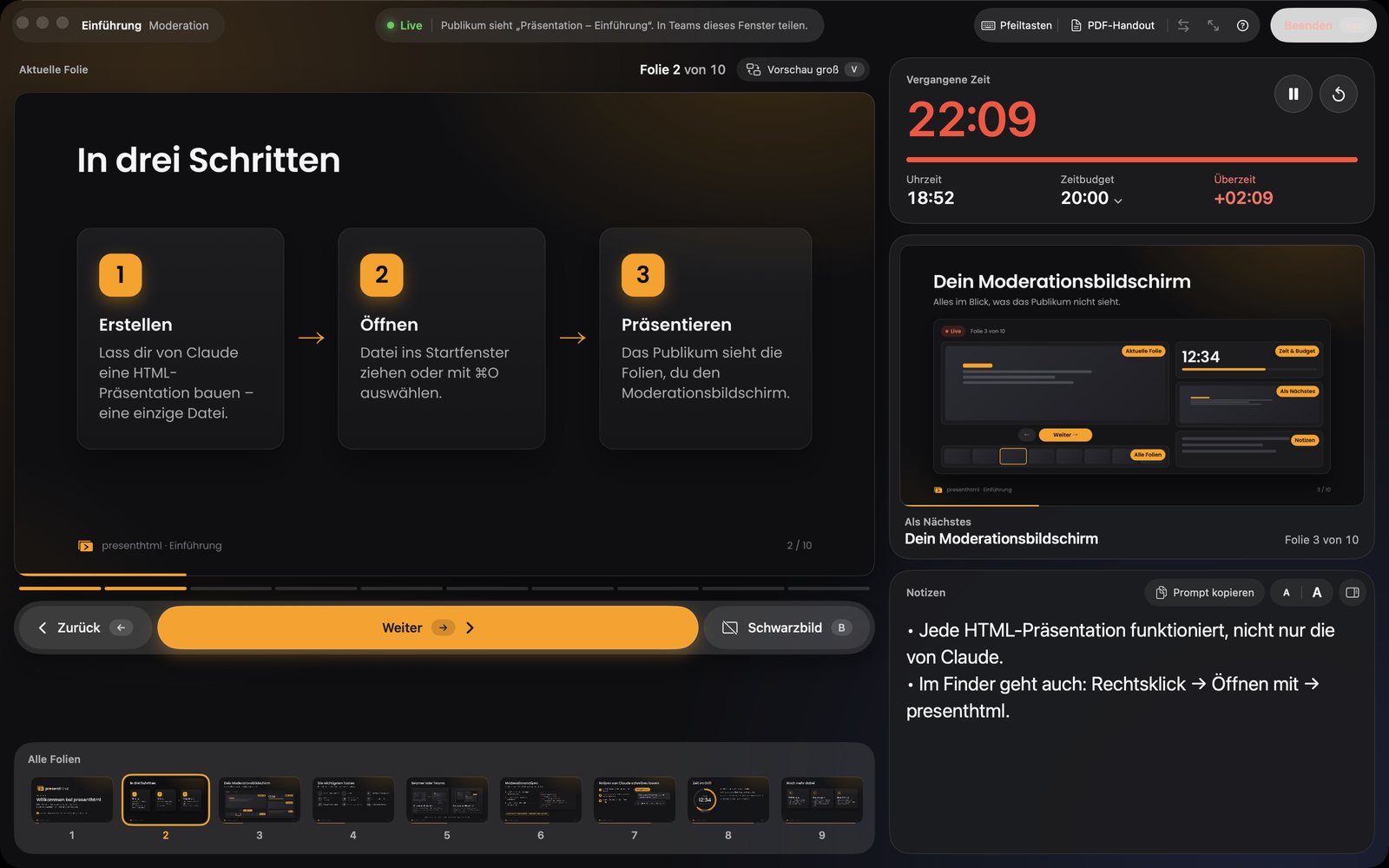Decrease notes font size with small A

(1286, 593)
